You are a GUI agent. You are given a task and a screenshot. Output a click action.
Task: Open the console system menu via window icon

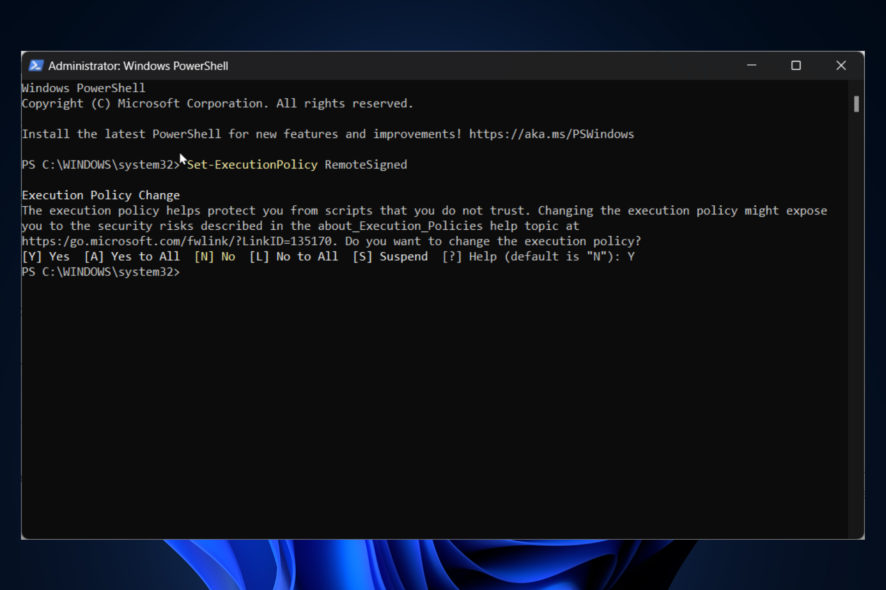click(37, 65)
